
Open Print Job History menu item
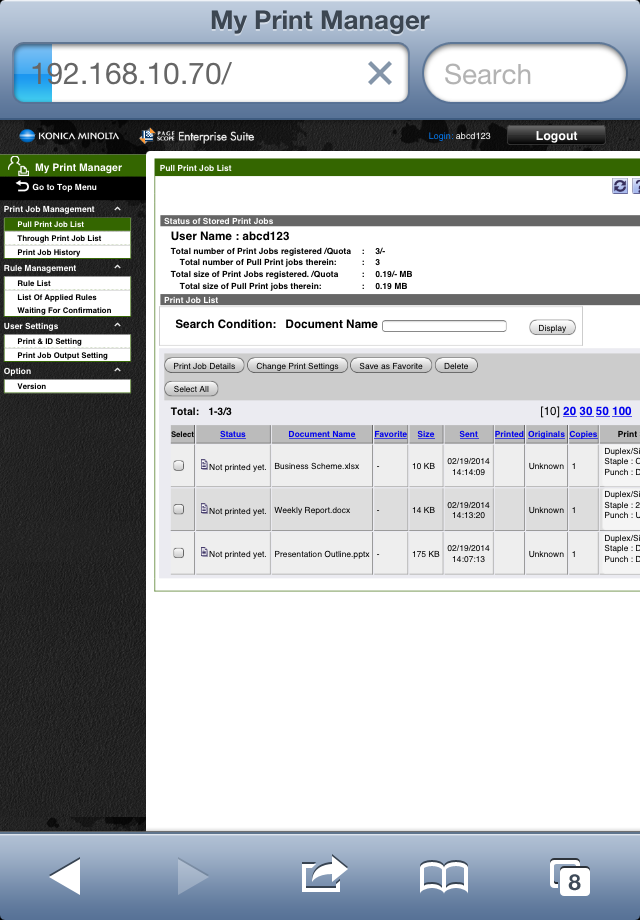coord(67,252)
